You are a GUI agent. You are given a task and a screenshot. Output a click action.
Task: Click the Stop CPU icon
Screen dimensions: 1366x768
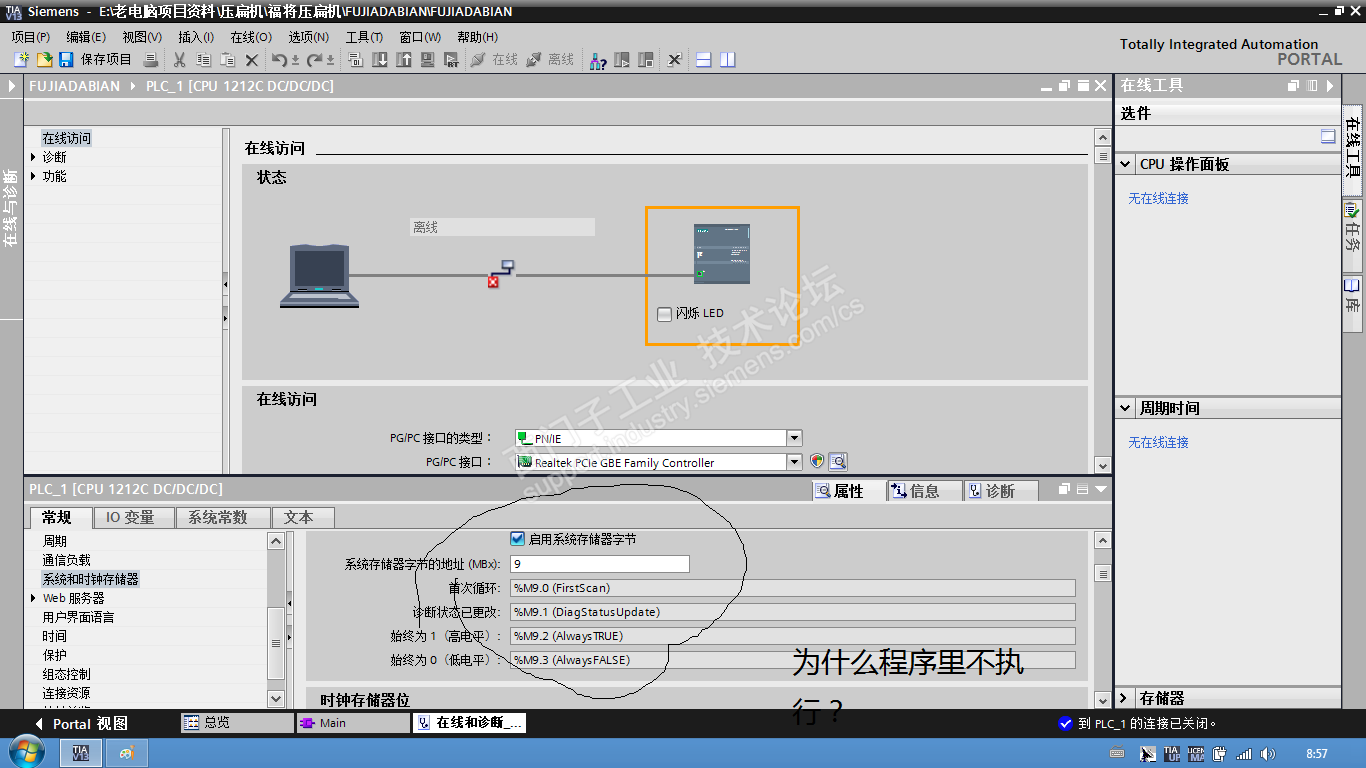(x=646, y=60)
